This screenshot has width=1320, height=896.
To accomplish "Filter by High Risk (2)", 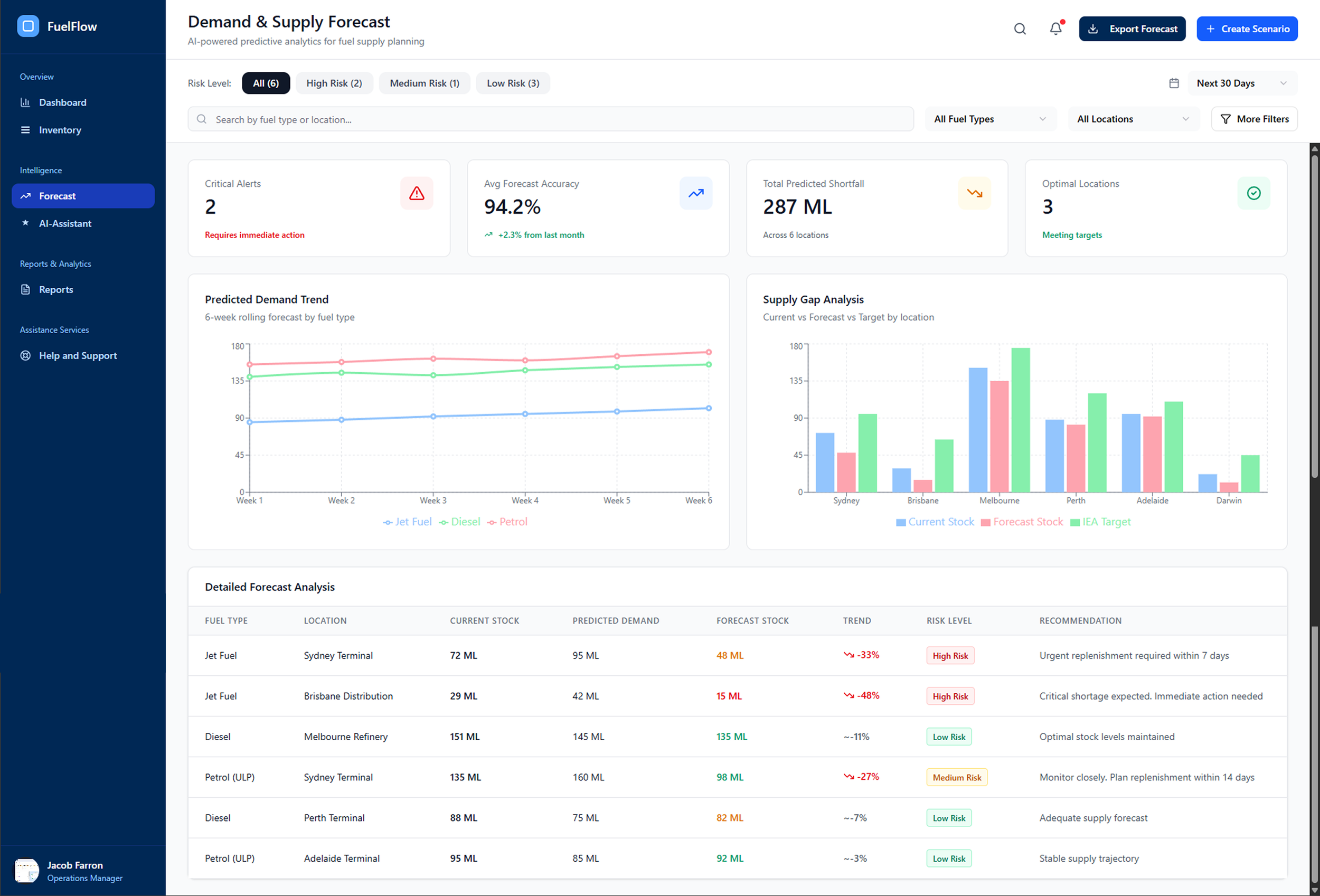I will point(334,83).
